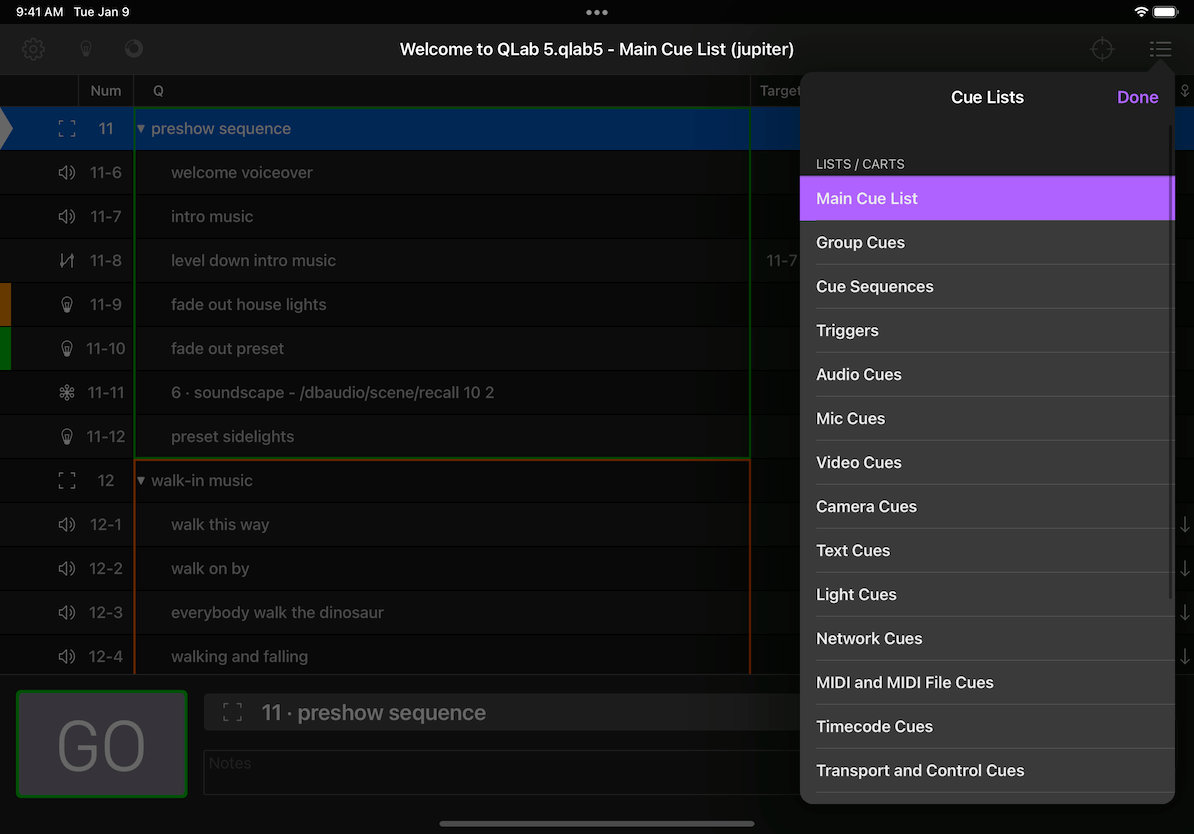Collapse the preshow sequence group
Viewport: 1194px width, 834px height.
point(140,128)
